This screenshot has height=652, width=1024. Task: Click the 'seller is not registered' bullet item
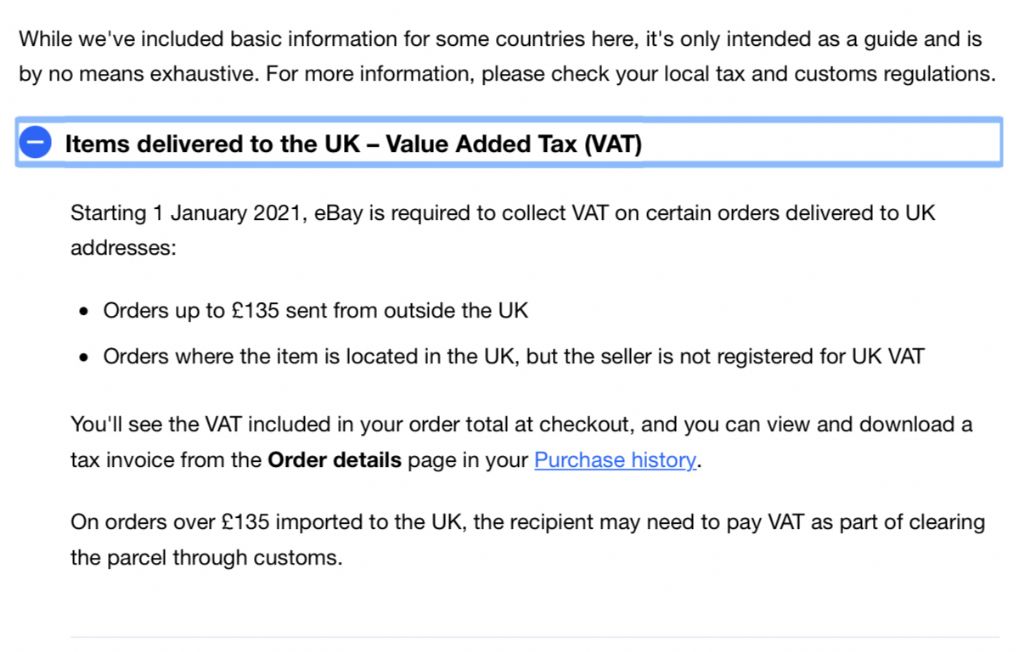click(x=514, y=357)
